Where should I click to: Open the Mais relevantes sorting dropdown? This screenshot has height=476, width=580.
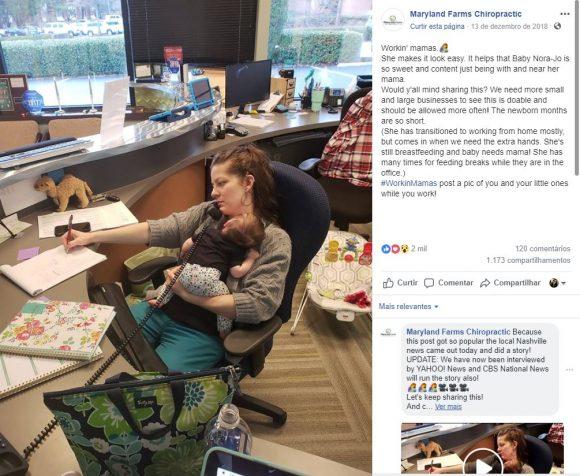(408, 307)
